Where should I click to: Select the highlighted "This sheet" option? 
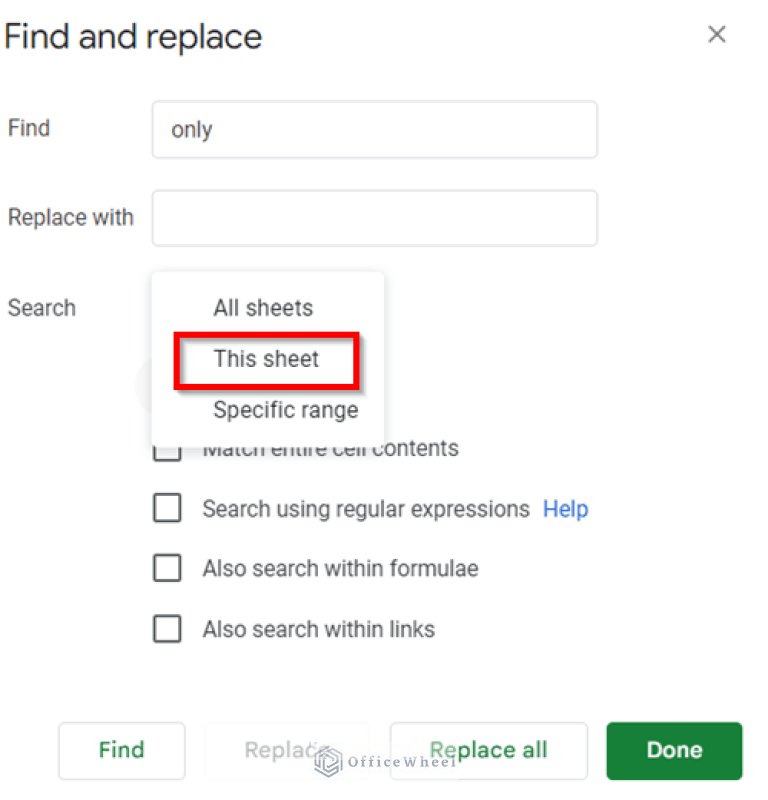pyautogui.click(x=265, y=359)
